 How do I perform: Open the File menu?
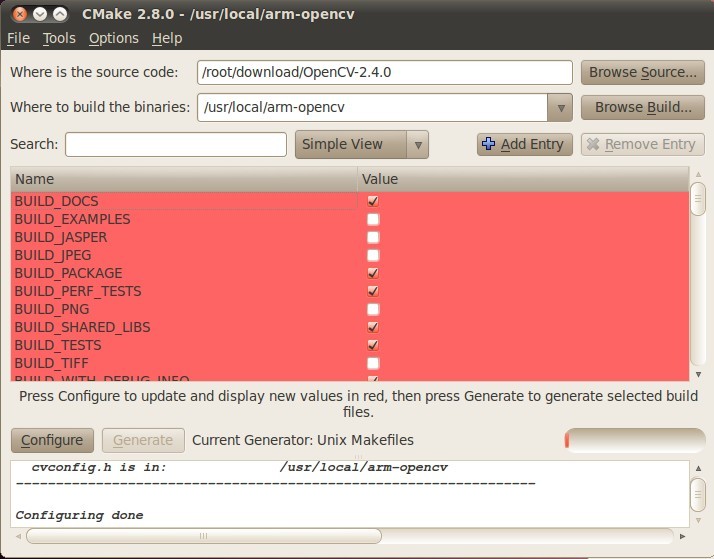pyautogui.click(x=18, y=38)
